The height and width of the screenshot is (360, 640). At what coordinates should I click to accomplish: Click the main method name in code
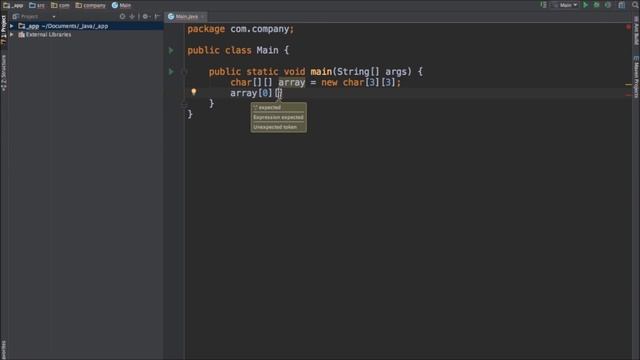321,72
